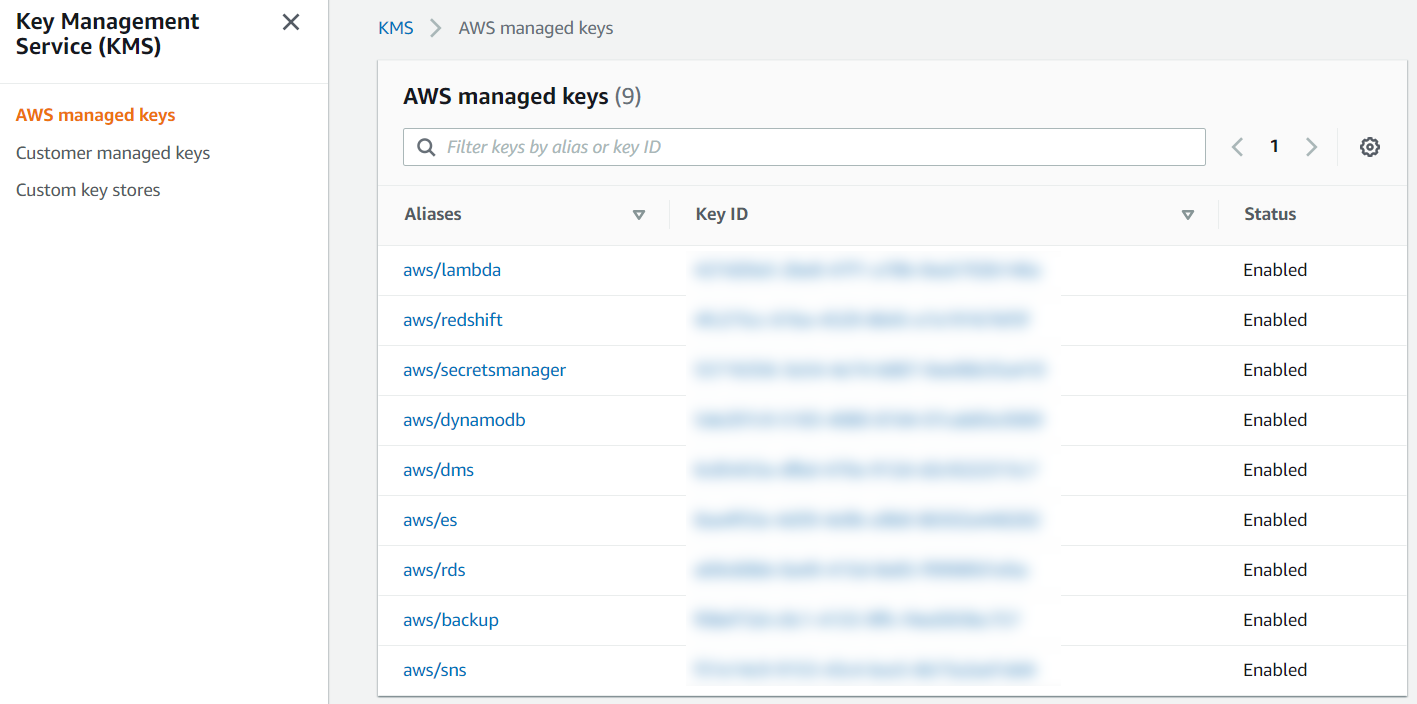The width and height of the screenshot is (1417, 704).
Task: Open the Custom key stores section
Action: pos(88,189)
